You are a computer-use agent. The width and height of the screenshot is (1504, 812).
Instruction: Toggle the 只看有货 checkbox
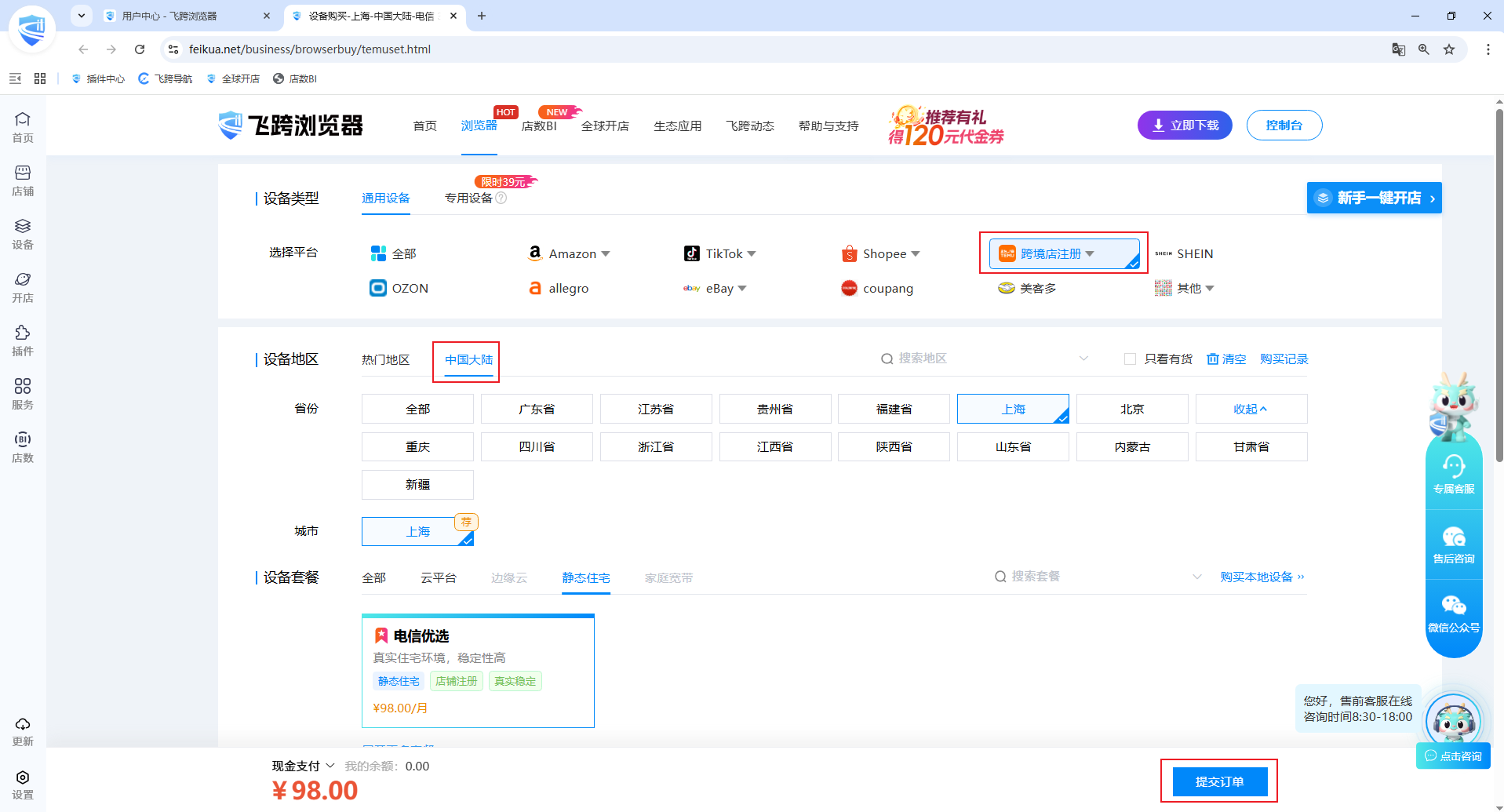click(x=1130, y=359)
